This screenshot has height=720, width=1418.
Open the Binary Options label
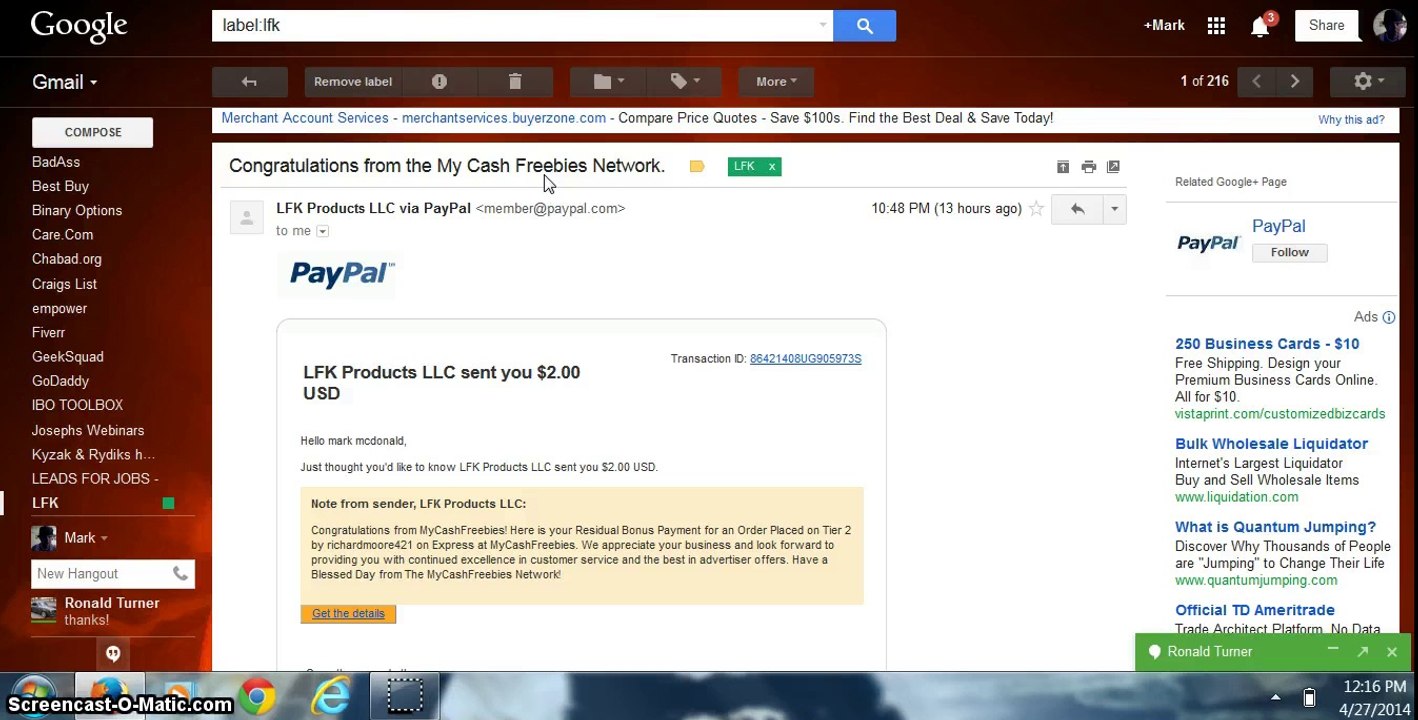coord(77,211)
